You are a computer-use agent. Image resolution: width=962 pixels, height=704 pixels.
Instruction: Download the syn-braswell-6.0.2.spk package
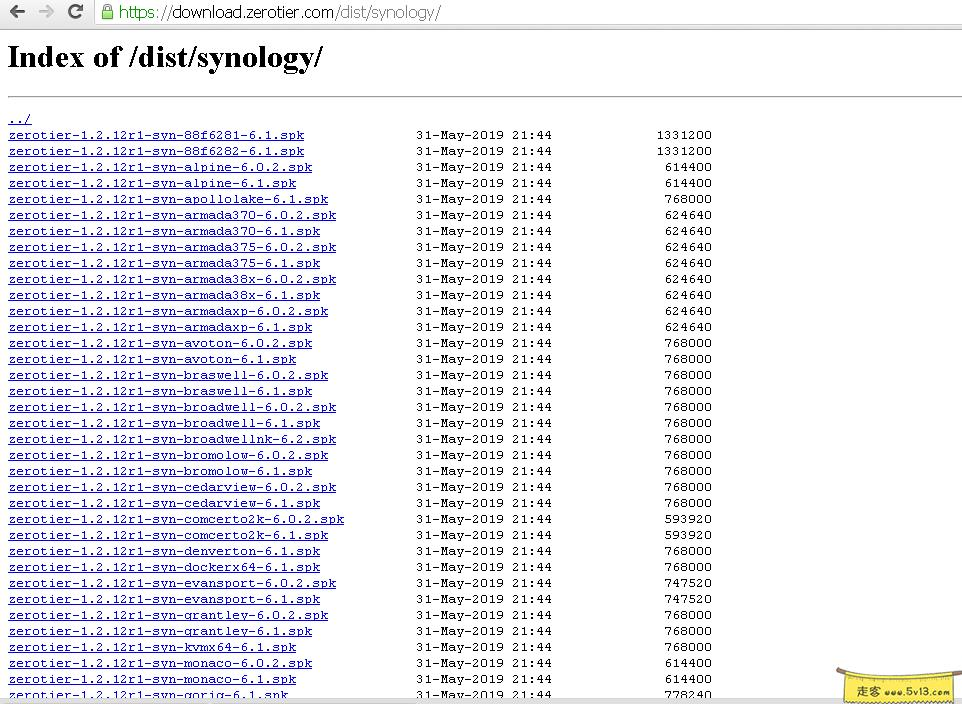pos(168,375)
